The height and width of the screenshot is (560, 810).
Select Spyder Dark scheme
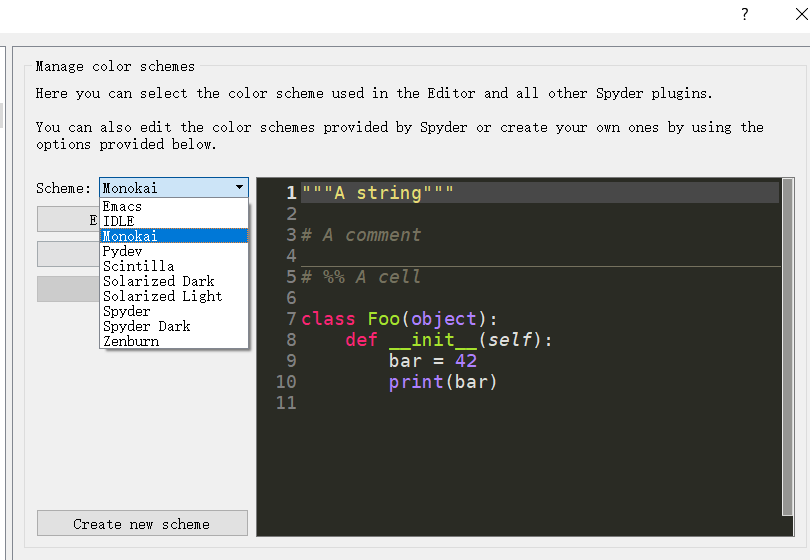coord(174,326)
